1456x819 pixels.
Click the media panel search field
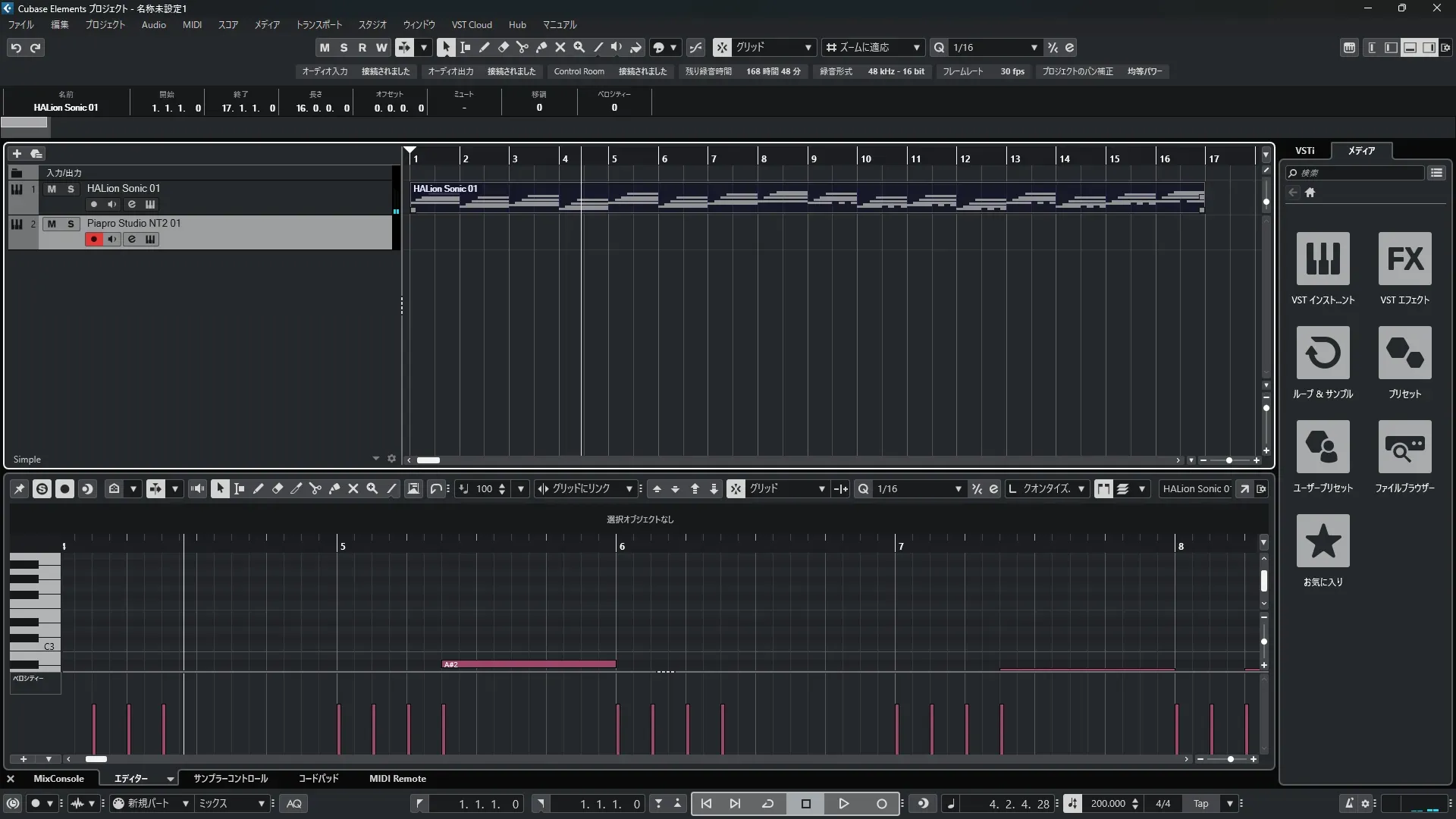pos(1357,173)
